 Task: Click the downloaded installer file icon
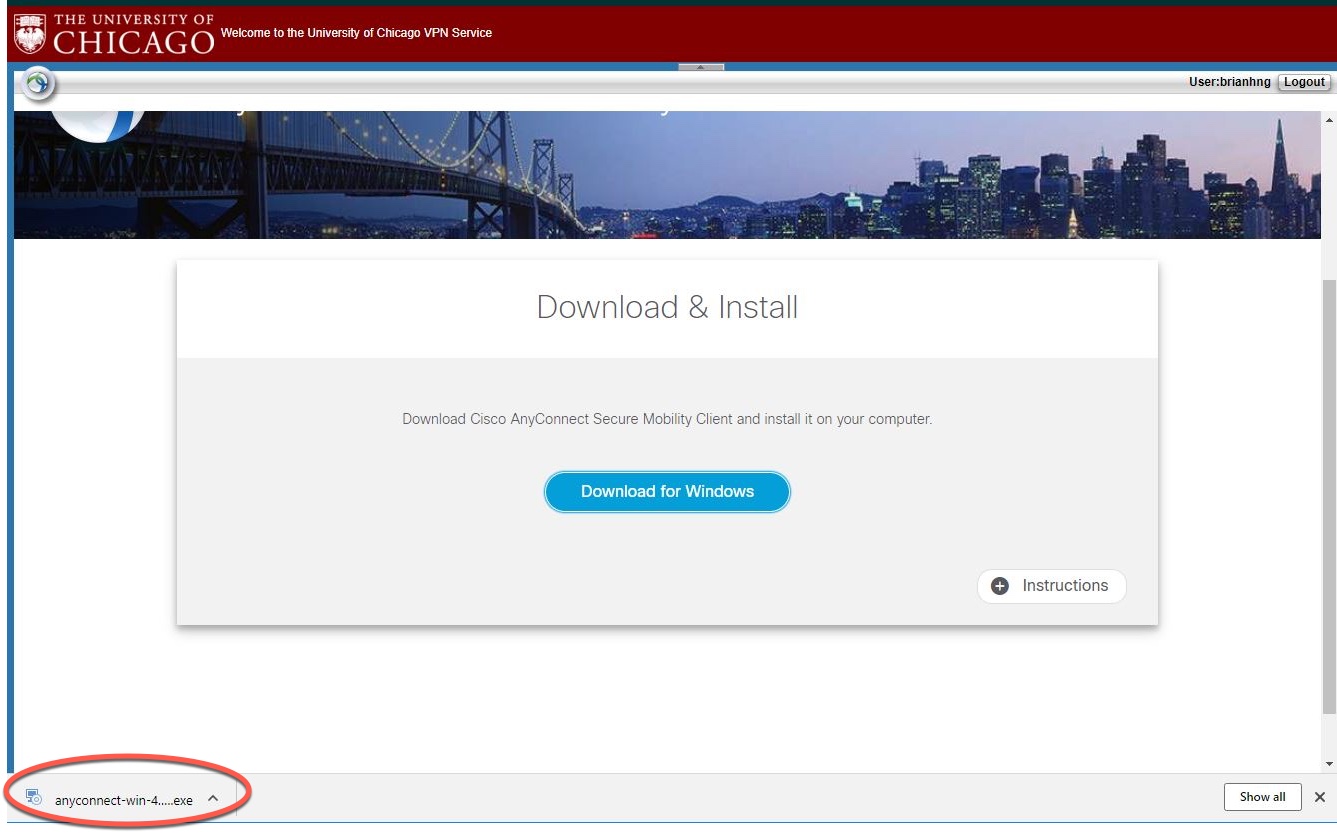coord(35,797)
